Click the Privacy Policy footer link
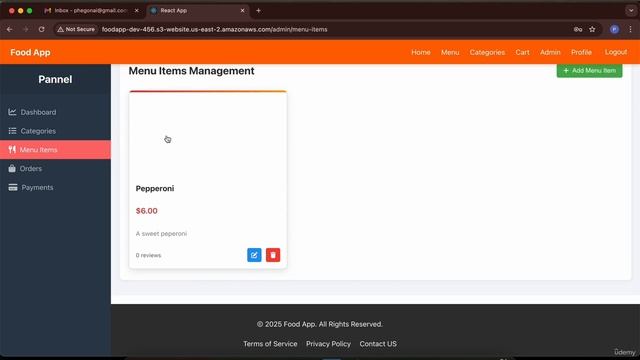 [328, 344]
